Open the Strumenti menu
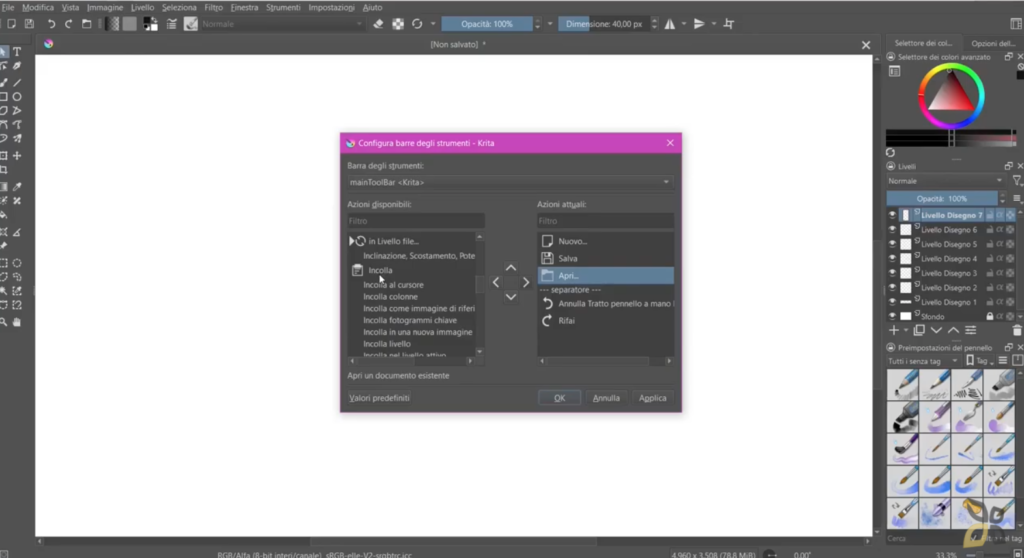1024x558 pixels. [283, 7]
